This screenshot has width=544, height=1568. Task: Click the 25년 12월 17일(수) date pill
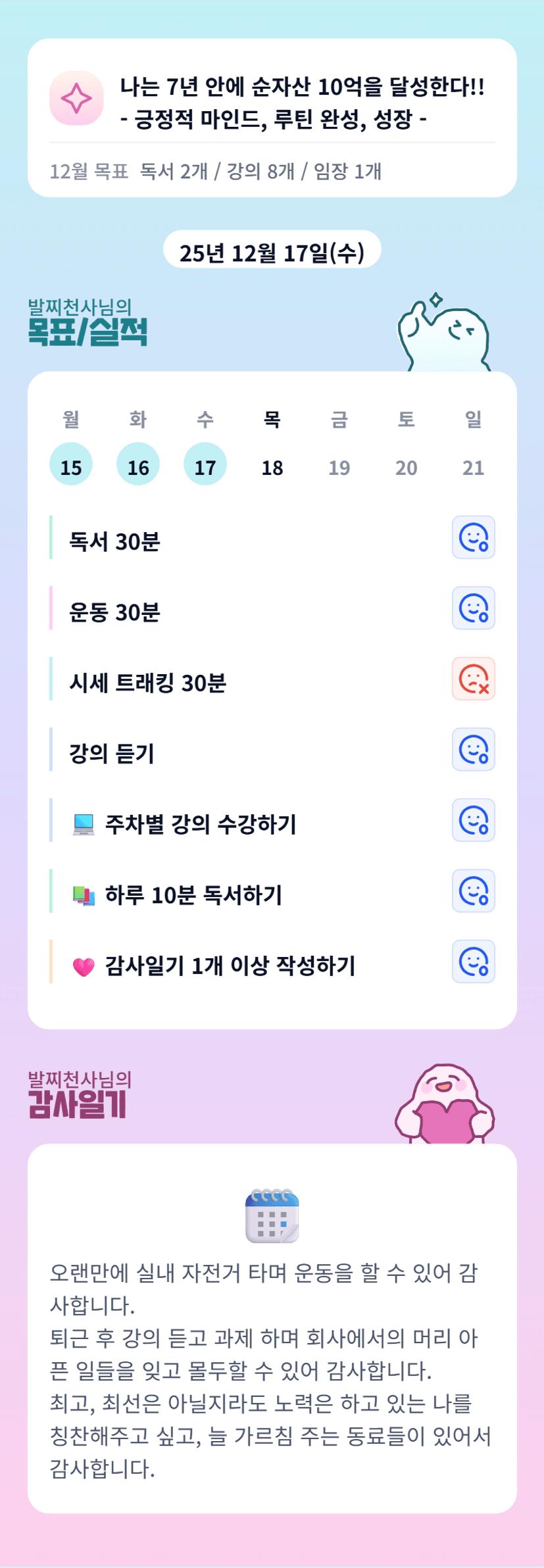[272, 252]
